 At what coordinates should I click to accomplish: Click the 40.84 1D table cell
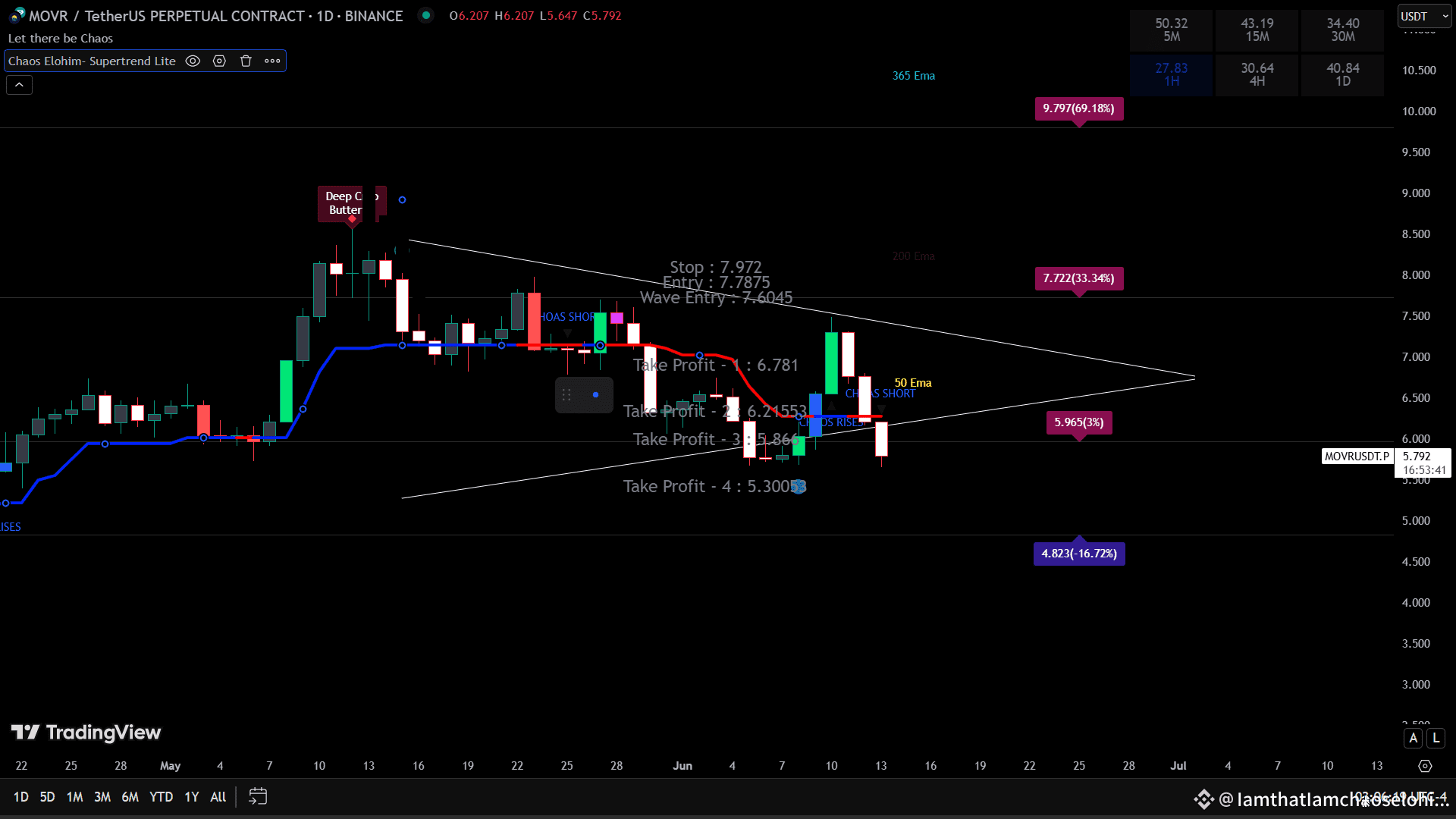(1343, 74)
